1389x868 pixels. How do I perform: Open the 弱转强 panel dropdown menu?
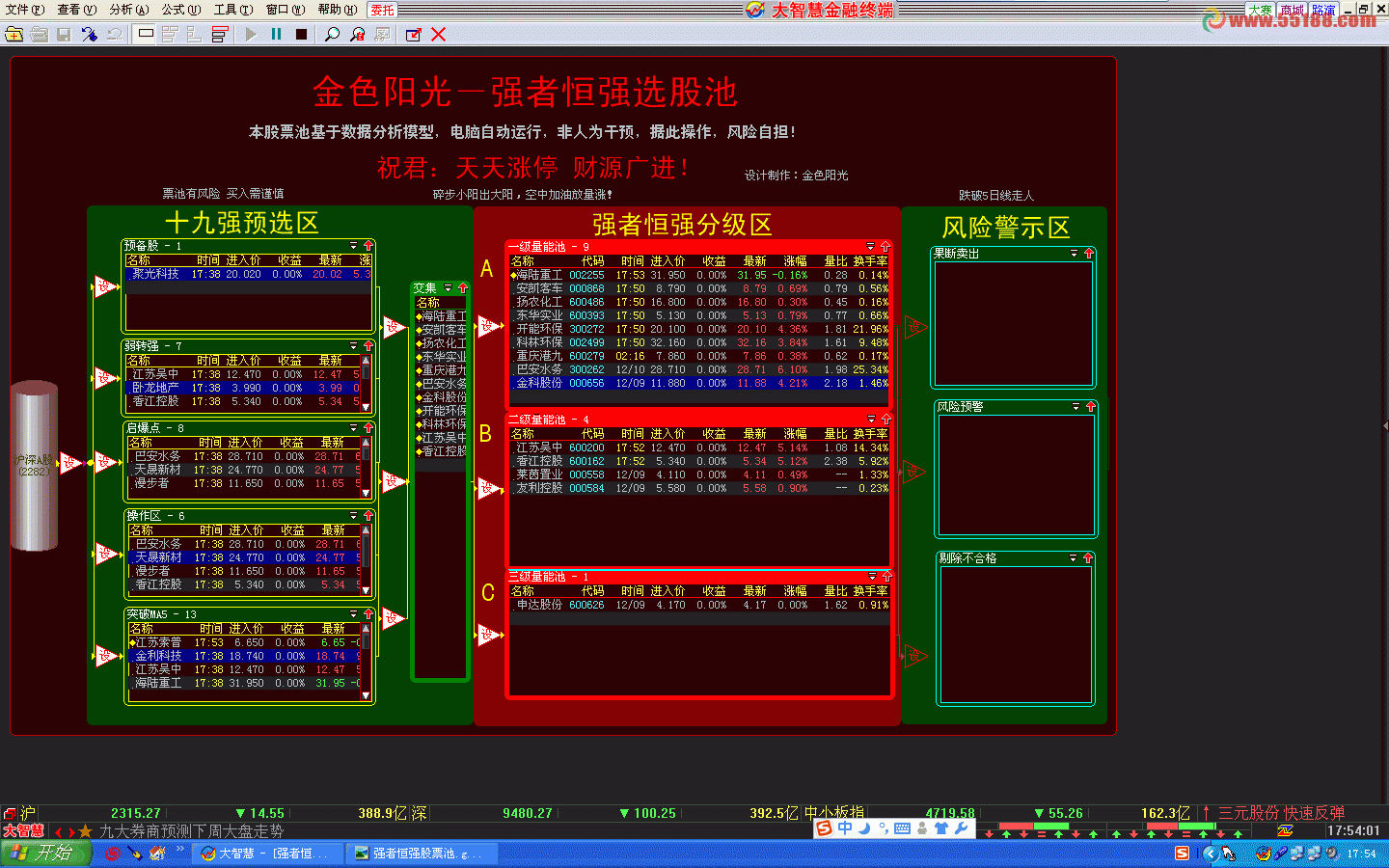[x=353, y=345]
